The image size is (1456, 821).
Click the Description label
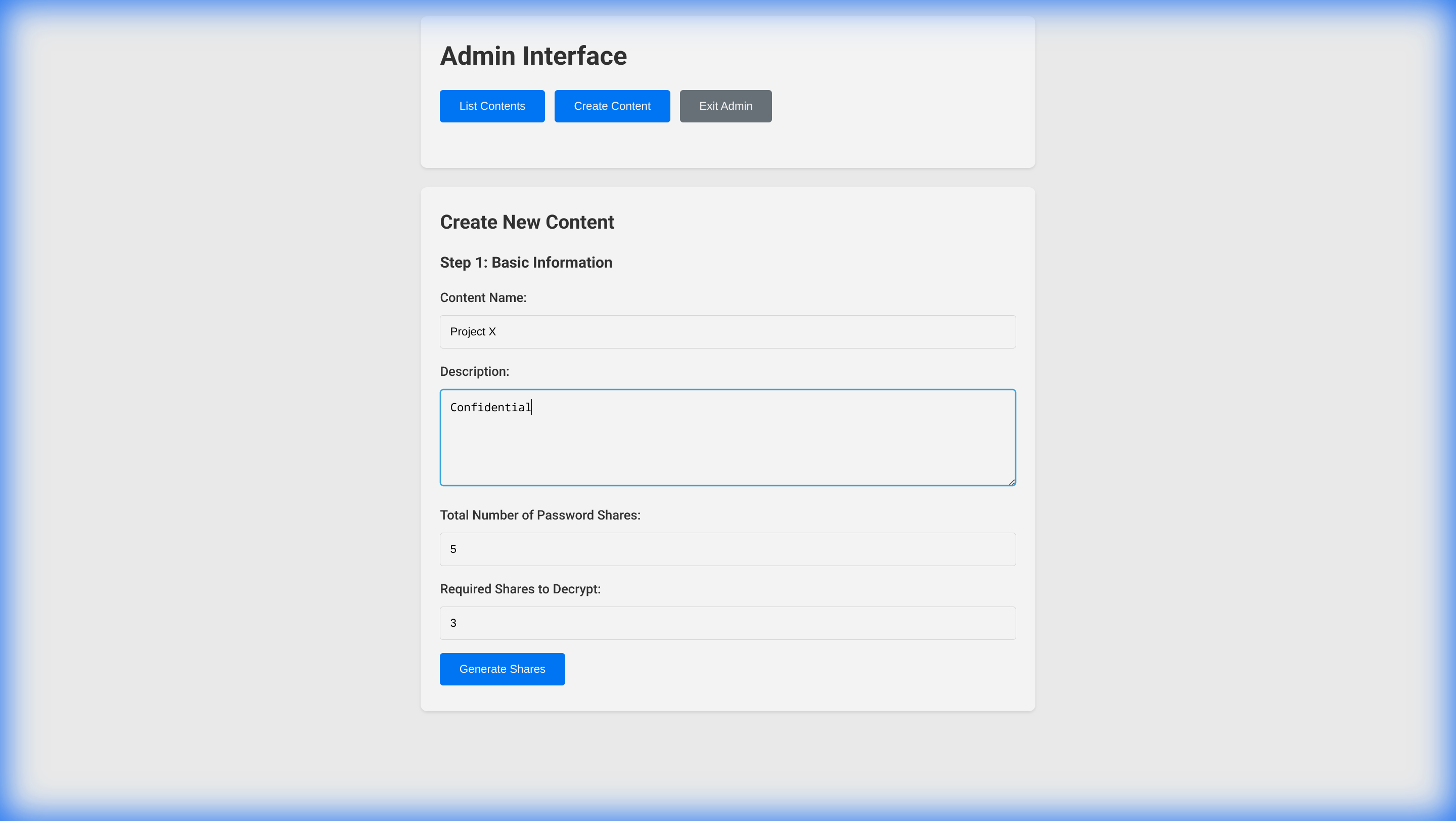point(474,371)
